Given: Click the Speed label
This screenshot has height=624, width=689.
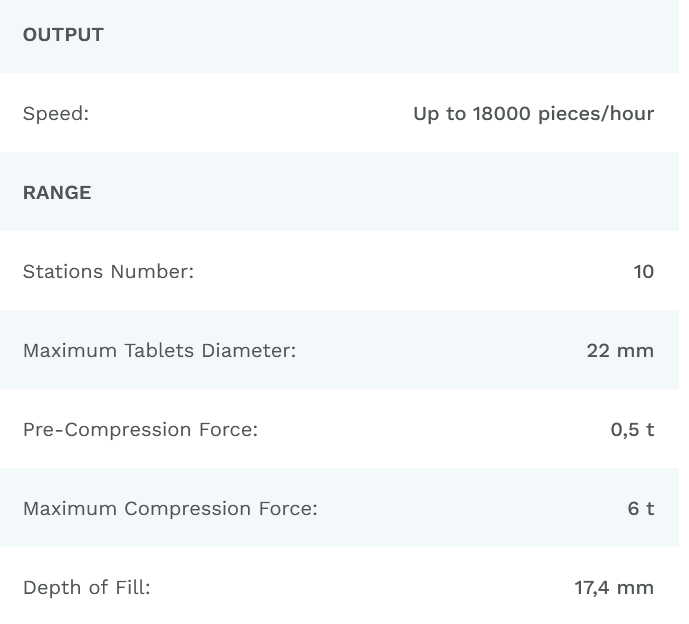Looking at the screenshot, I should [x=56, y=114].
